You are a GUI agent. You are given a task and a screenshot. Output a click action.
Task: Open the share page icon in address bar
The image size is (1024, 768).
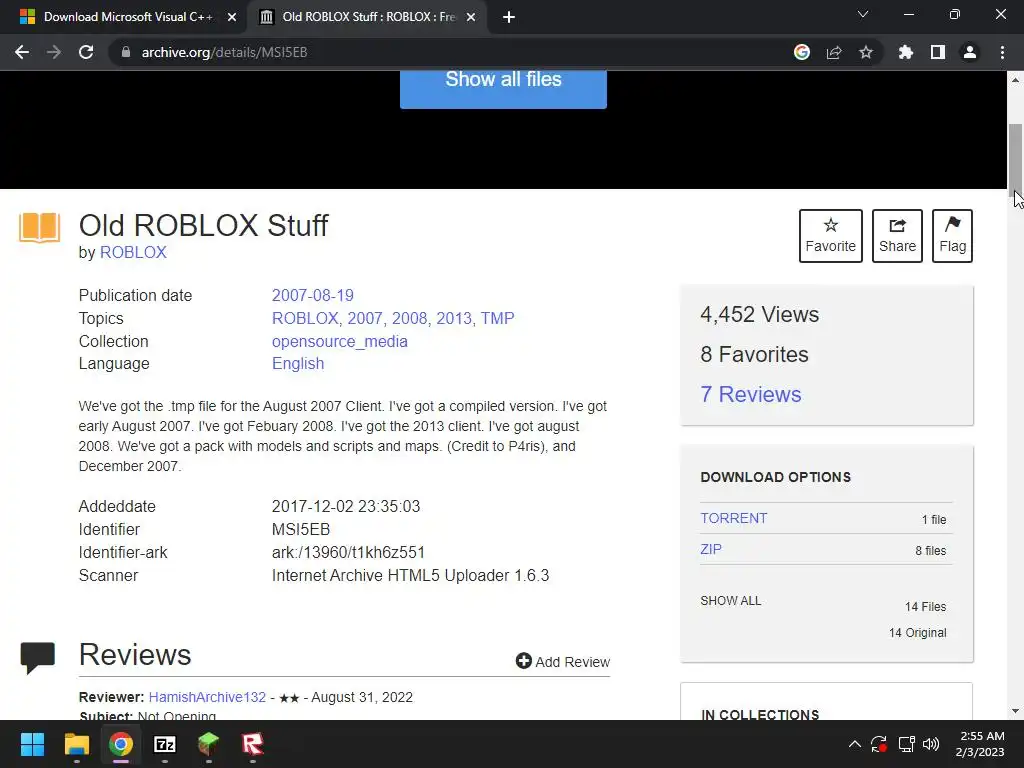(834, 52)
